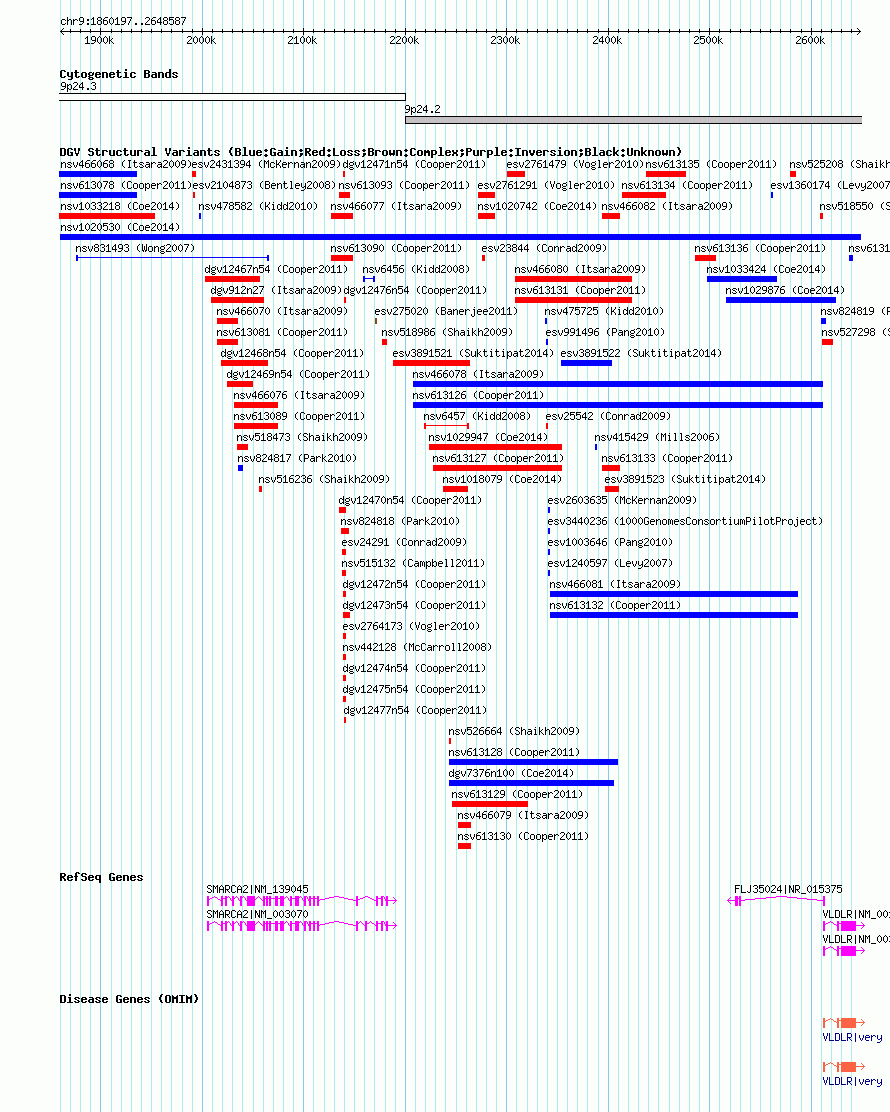Open variant nsv1018079 (Coe2014)

point(503,479)
